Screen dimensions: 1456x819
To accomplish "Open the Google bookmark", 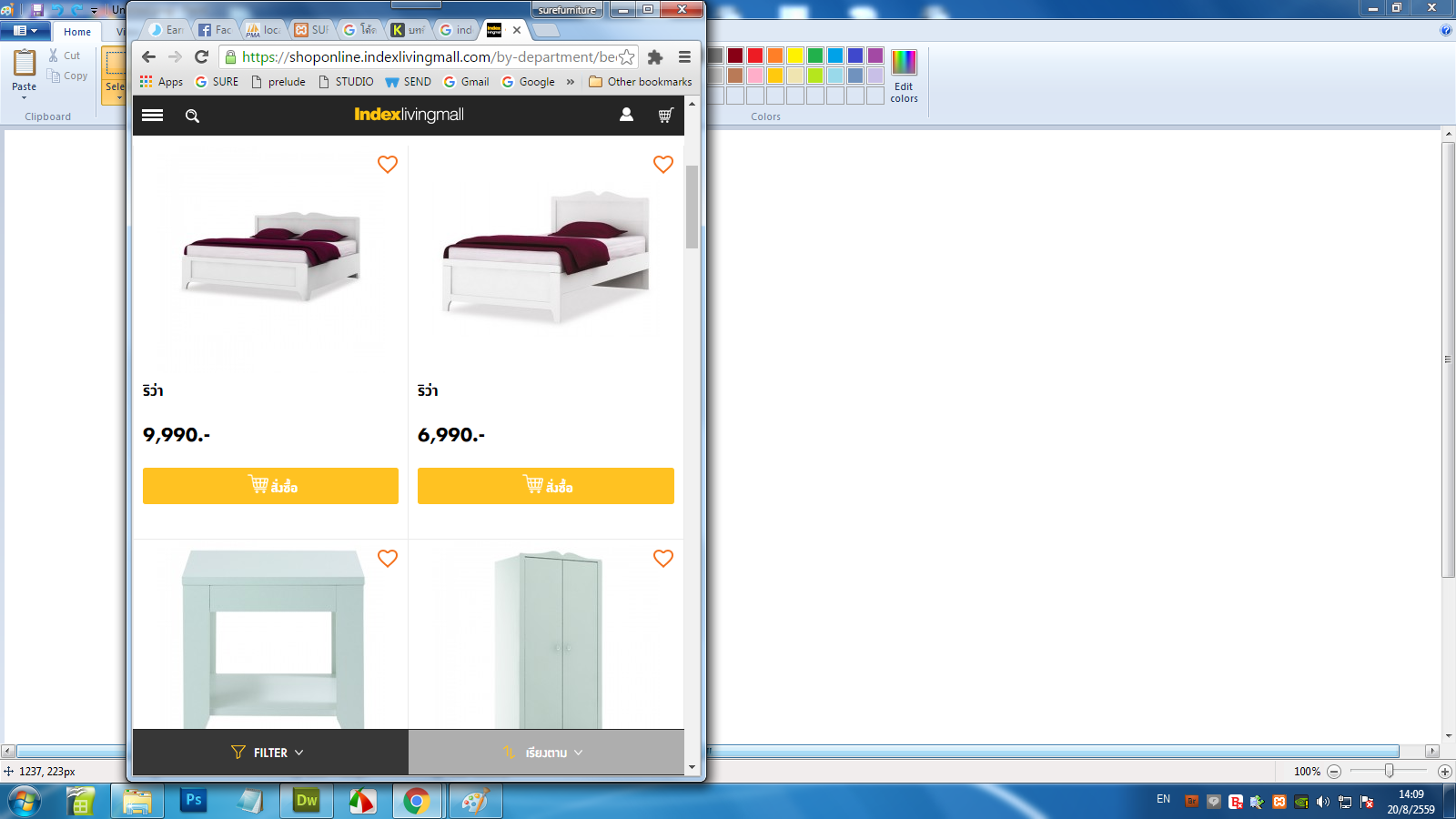I will [x=528, y=82].
